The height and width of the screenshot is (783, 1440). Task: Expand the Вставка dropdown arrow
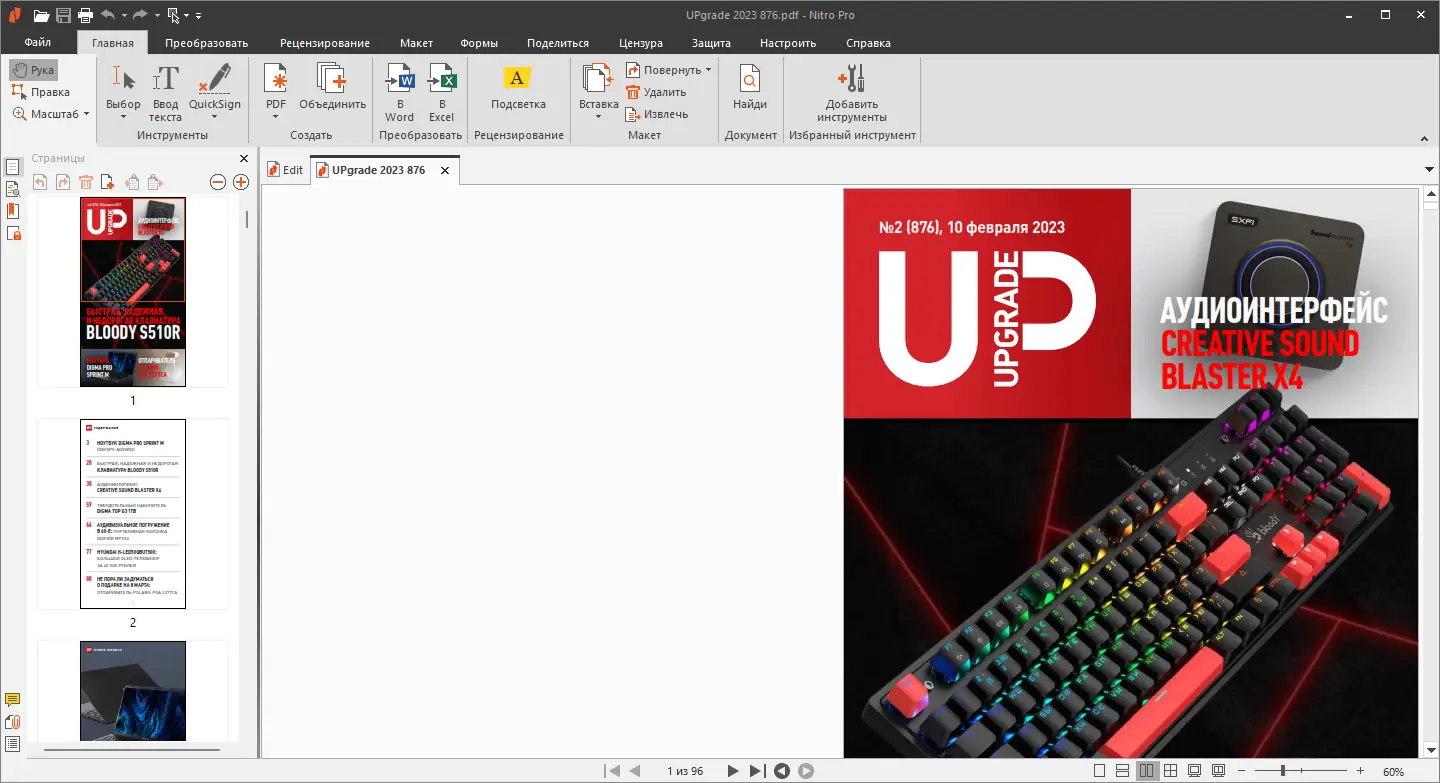[598, 117]
